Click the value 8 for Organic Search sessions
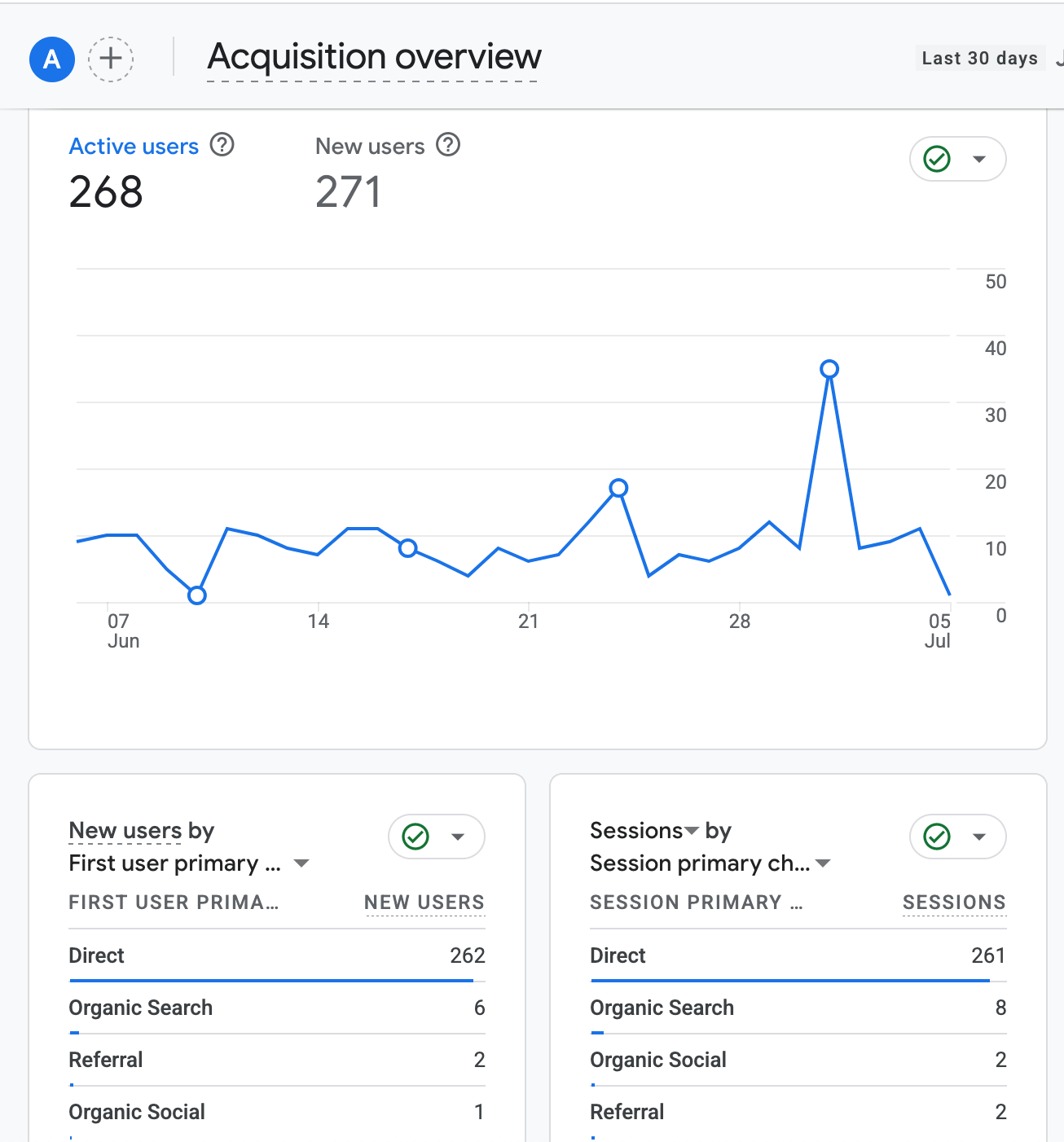 click(1000, 1008)
